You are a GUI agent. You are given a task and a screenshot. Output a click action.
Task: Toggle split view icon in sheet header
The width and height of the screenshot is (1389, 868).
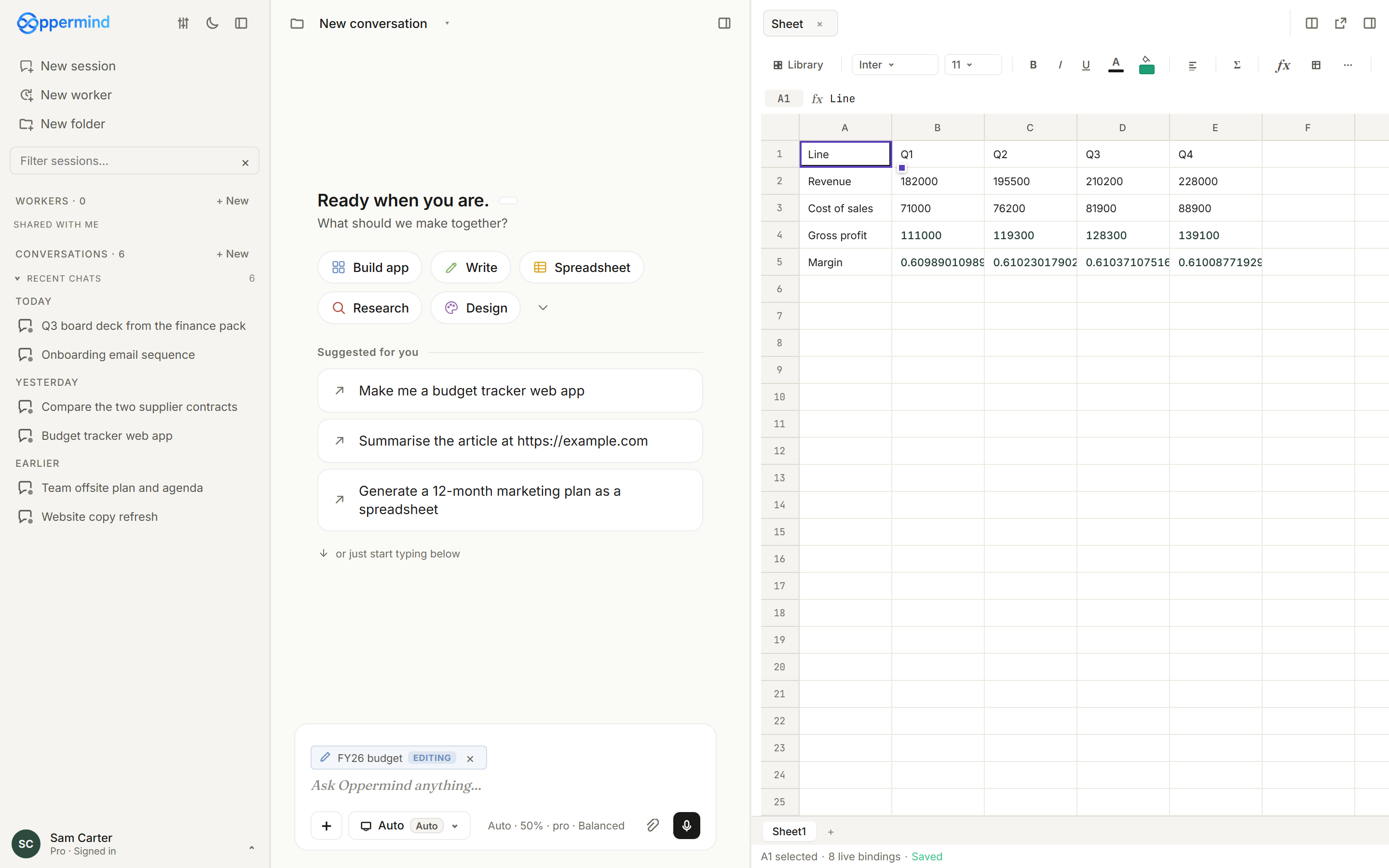pyautogui.click(x=1311, y=23)
